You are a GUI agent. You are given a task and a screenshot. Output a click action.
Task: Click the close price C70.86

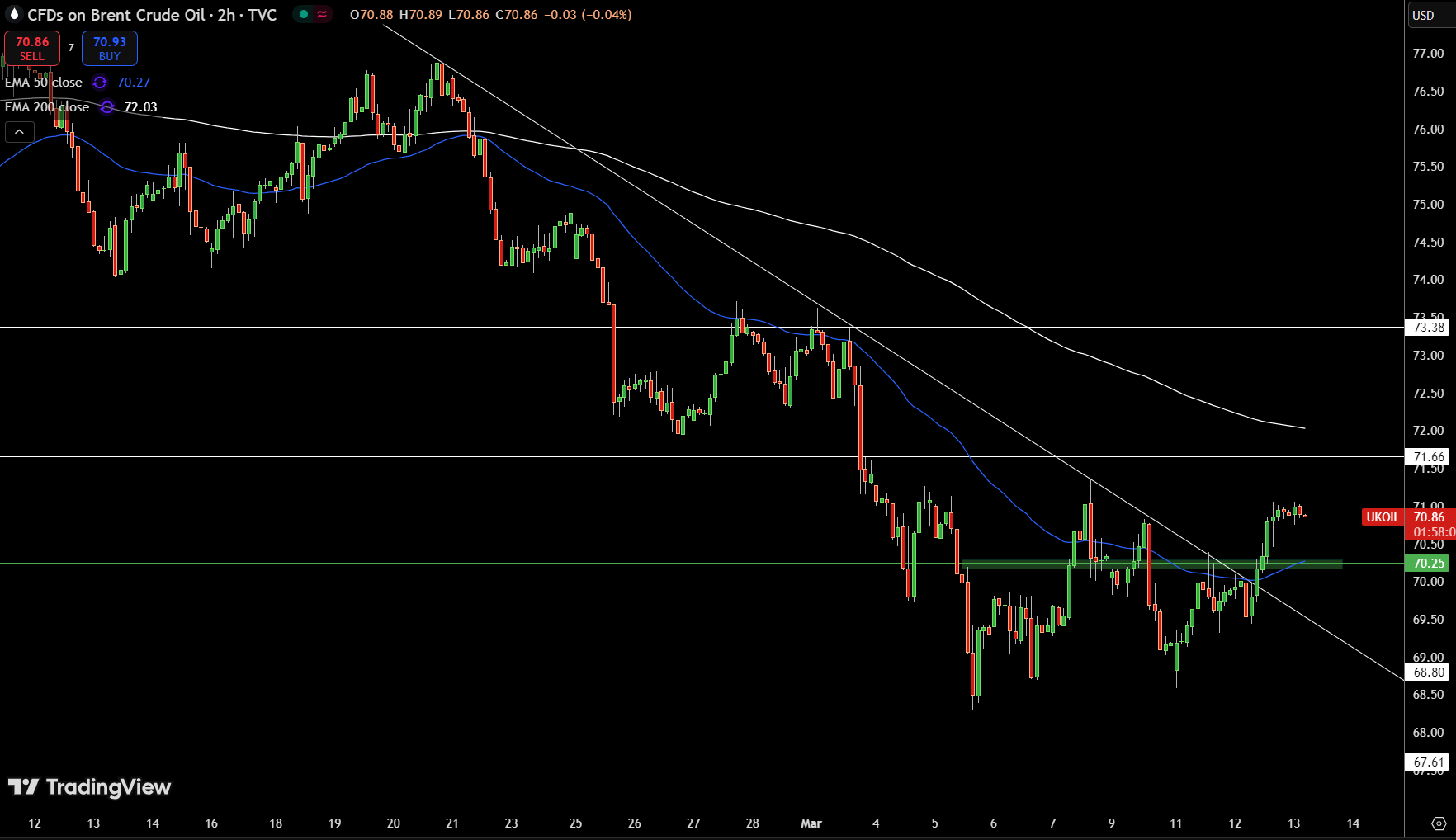[516, 15]
